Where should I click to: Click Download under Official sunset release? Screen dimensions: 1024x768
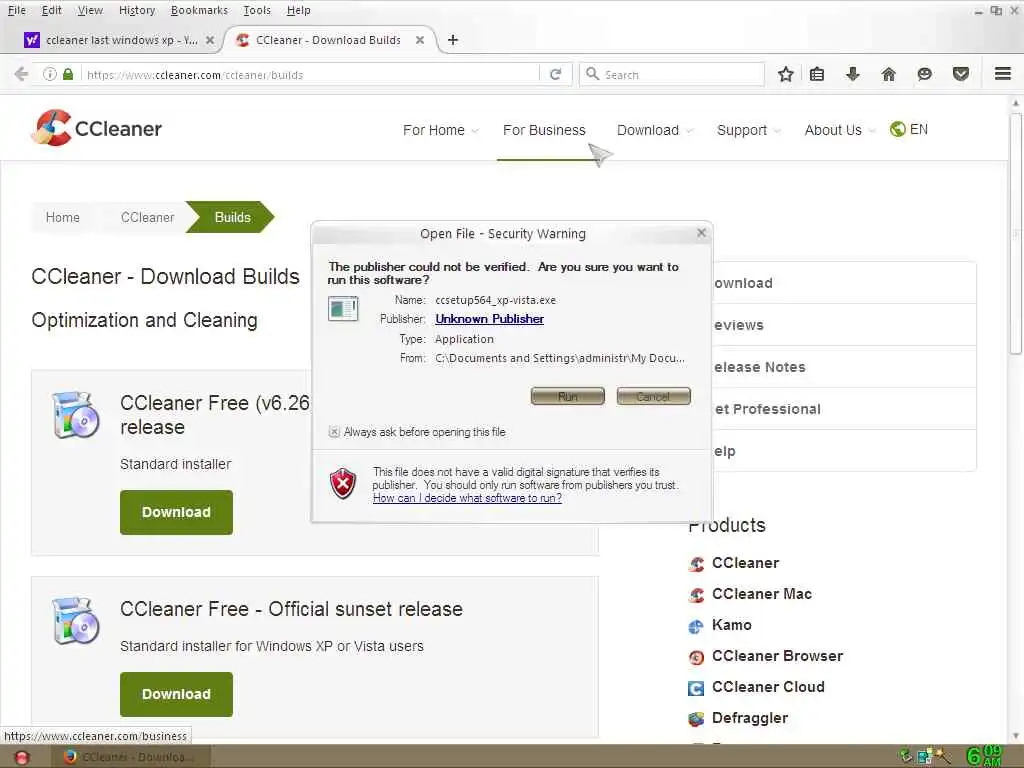pyautogui.click(x=176, y=694)
